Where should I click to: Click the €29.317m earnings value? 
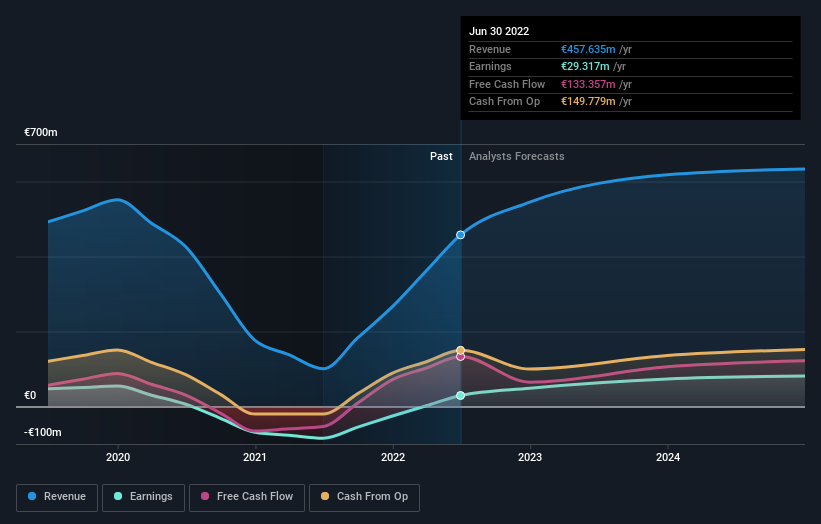[x=585, y=66]
